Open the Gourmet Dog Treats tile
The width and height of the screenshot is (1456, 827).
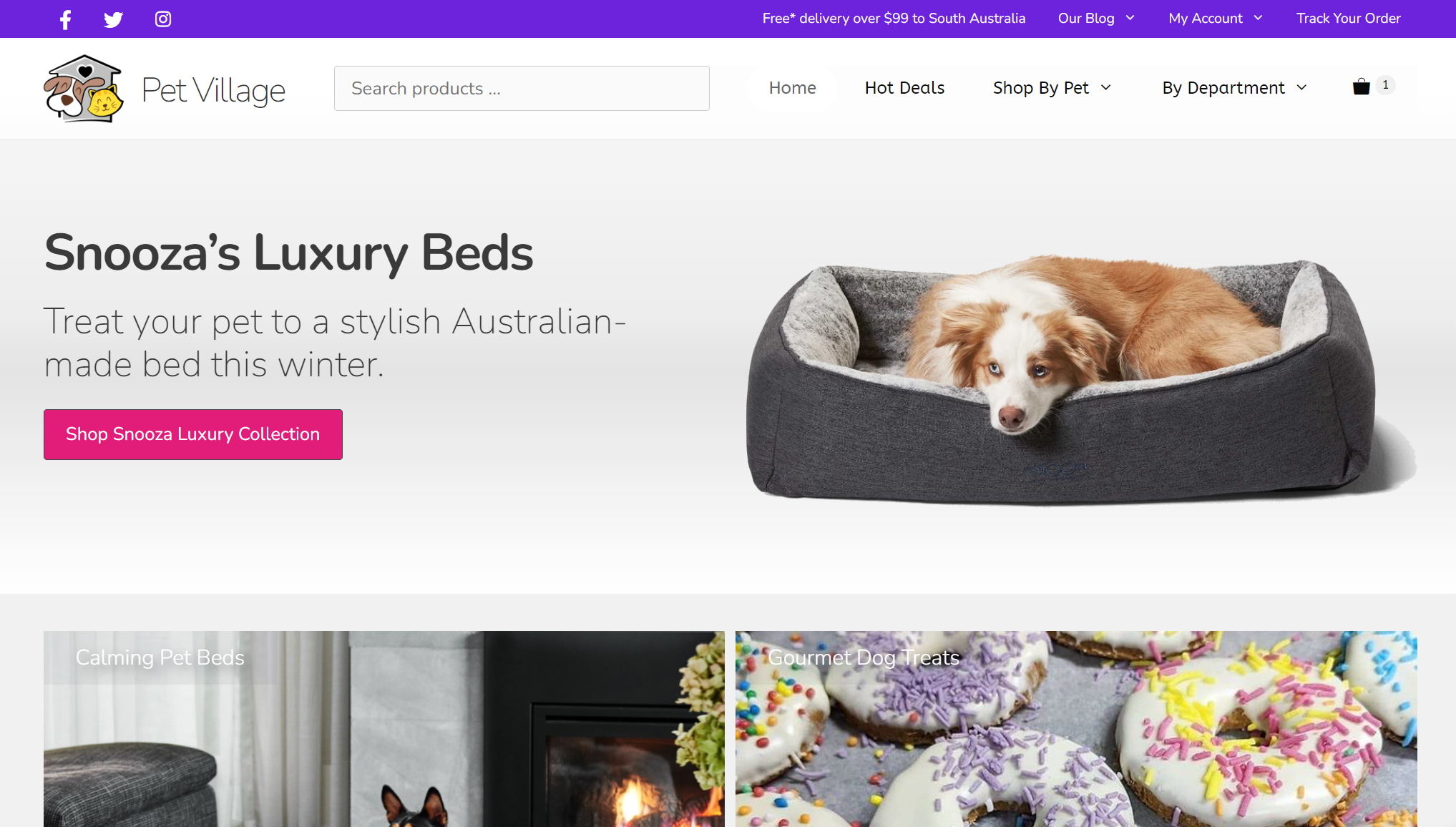coord(1076,728)
